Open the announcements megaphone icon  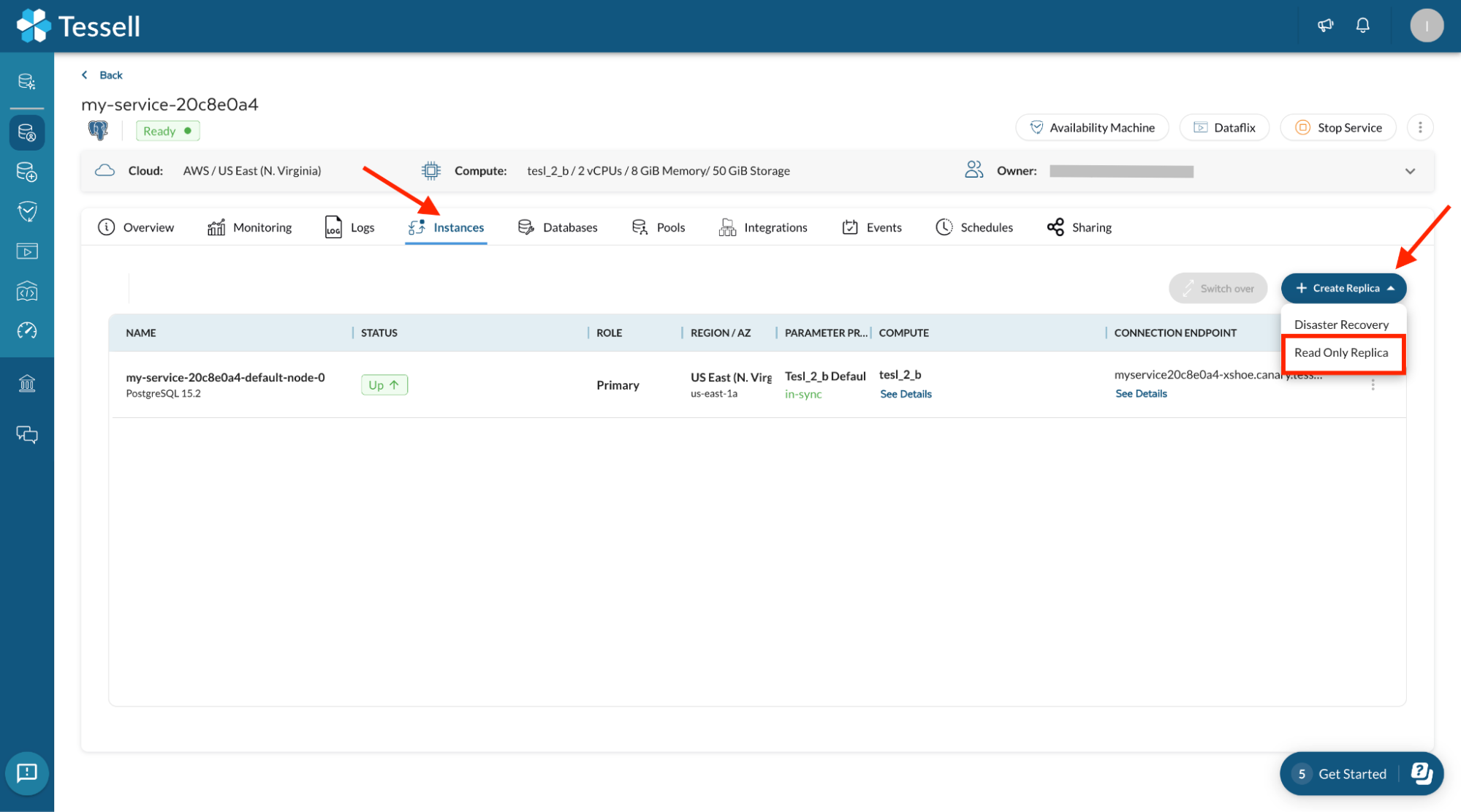click(1325, 26)
